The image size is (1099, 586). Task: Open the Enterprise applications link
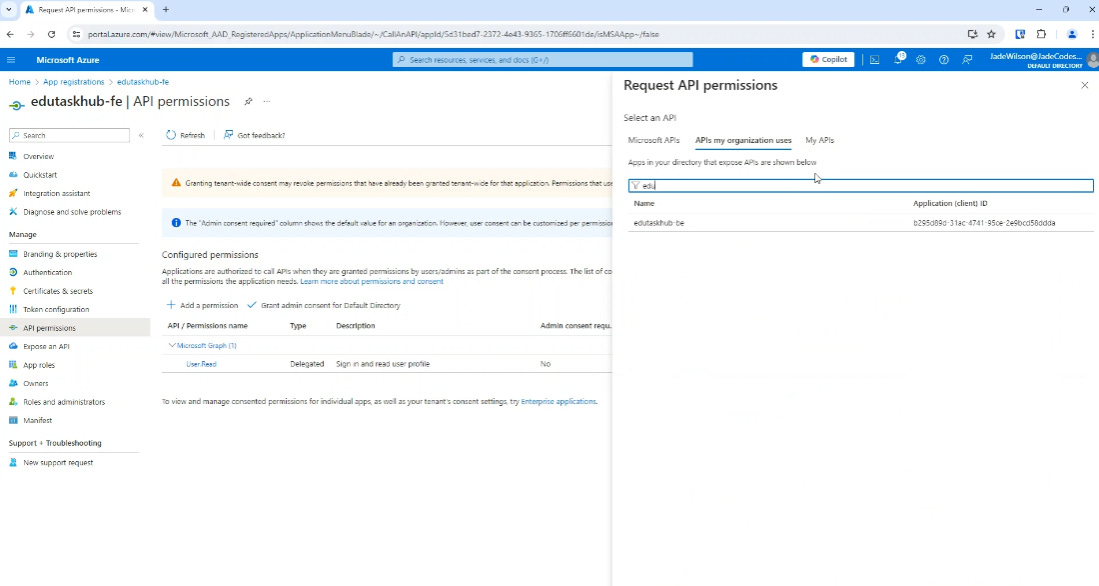point(559,402)
